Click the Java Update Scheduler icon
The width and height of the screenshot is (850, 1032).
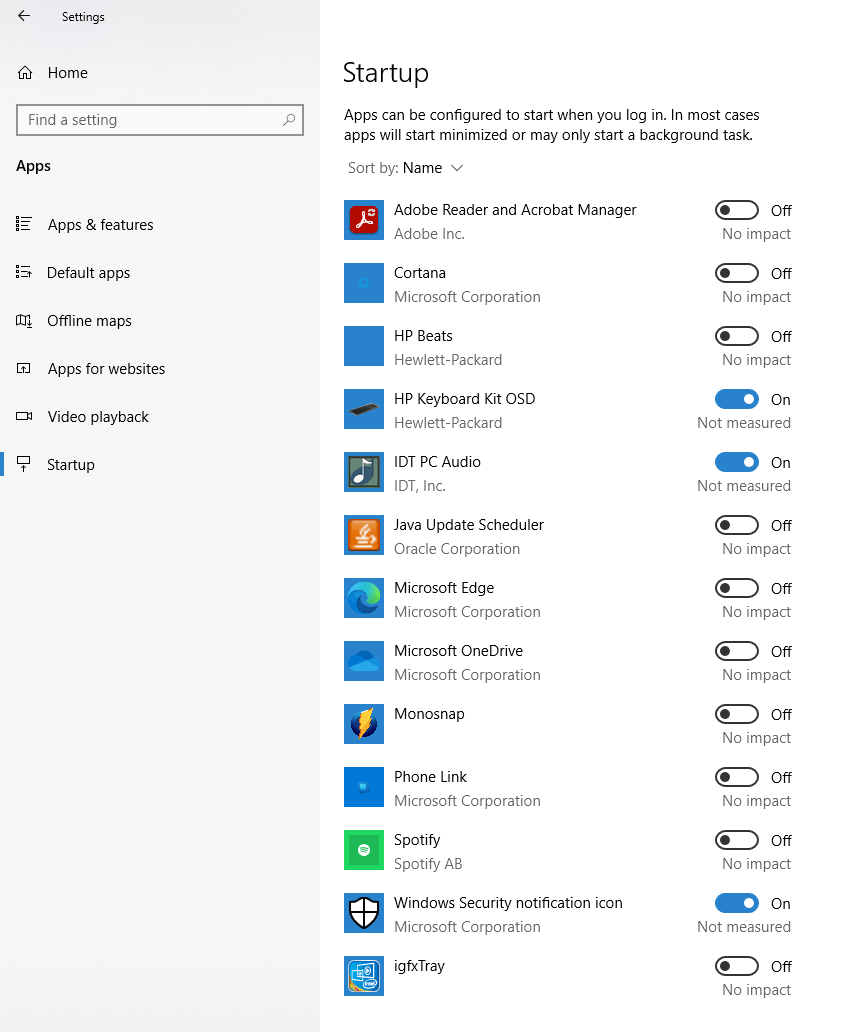pos(363,535)
